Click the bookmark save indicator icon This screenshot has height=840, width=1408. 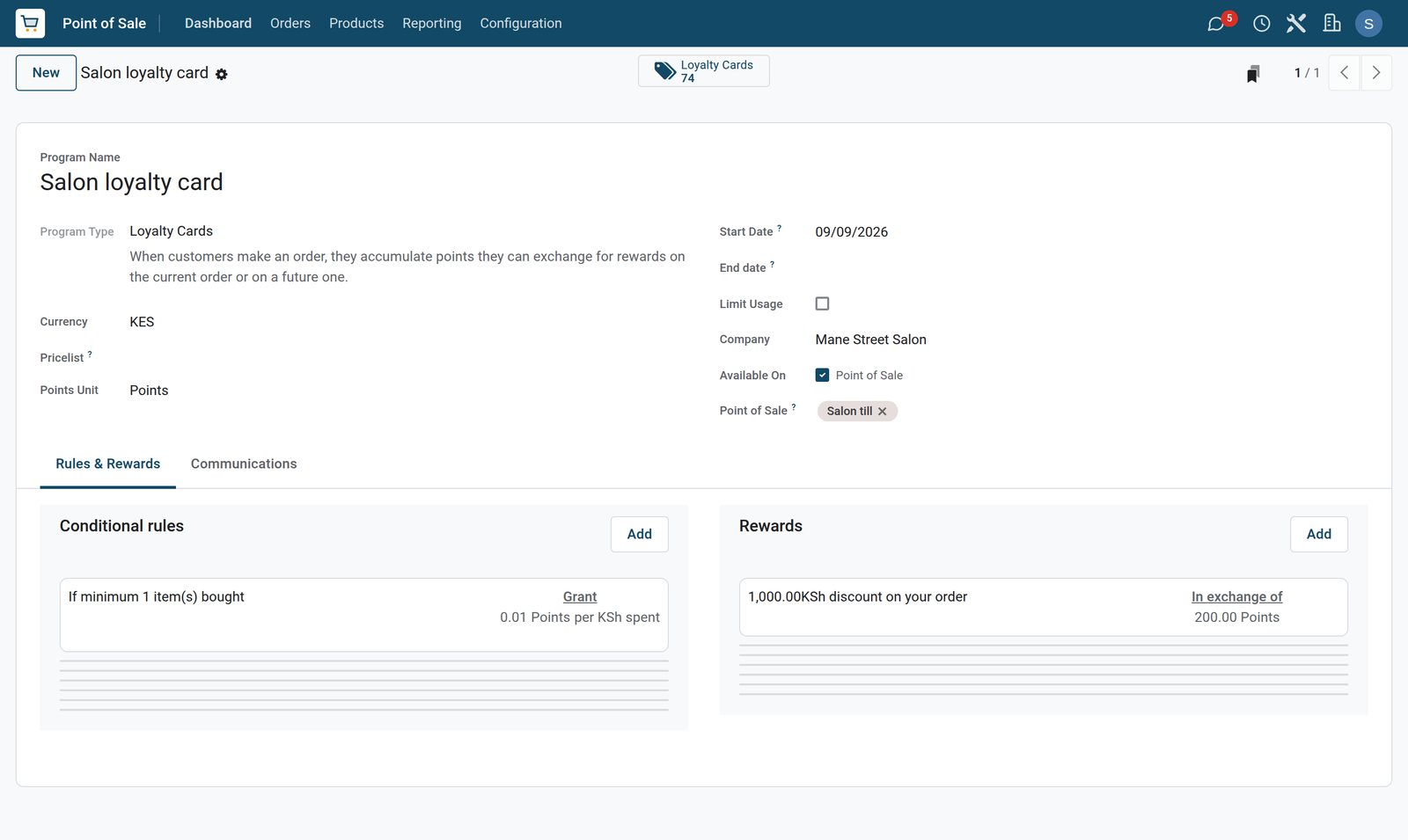(x=1253, y=73)
